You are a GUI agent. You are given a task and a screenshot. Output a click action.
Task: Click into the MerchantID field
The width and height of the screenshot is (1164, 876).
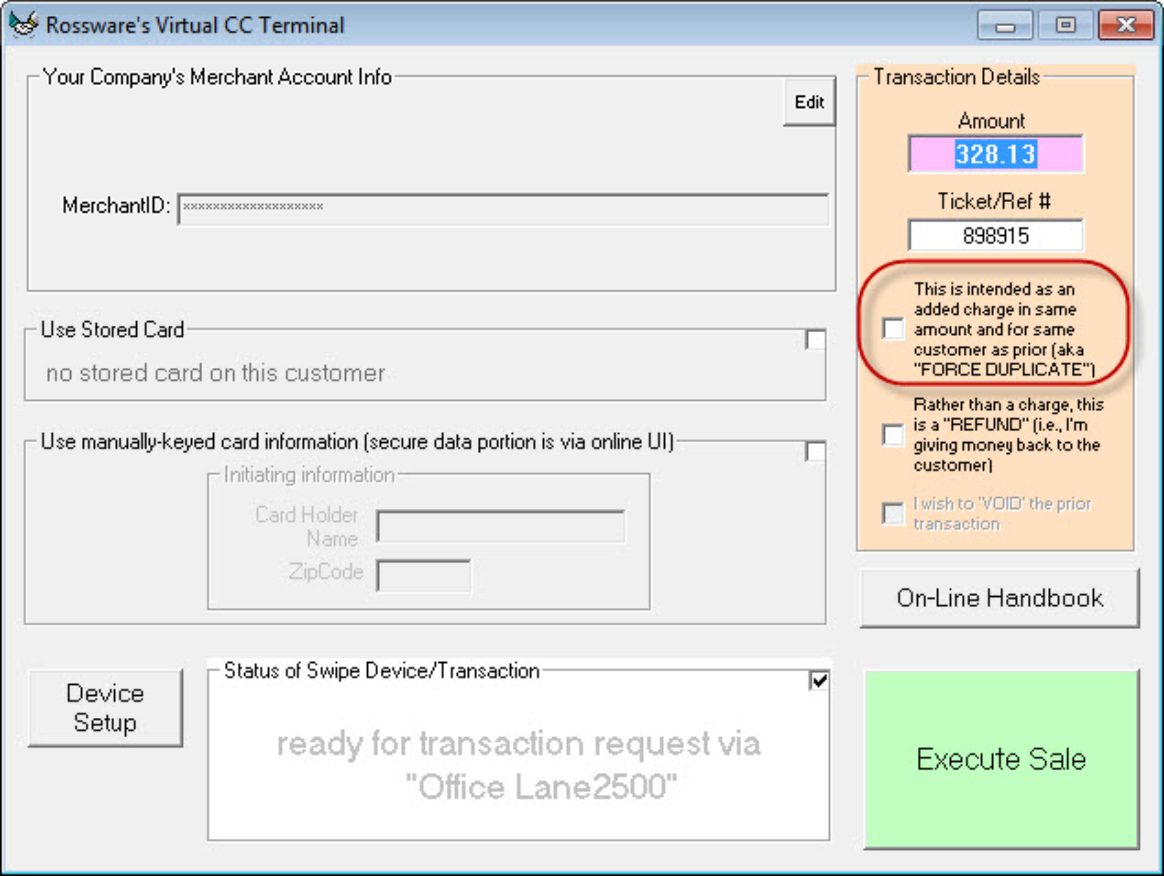pos(503,209)
